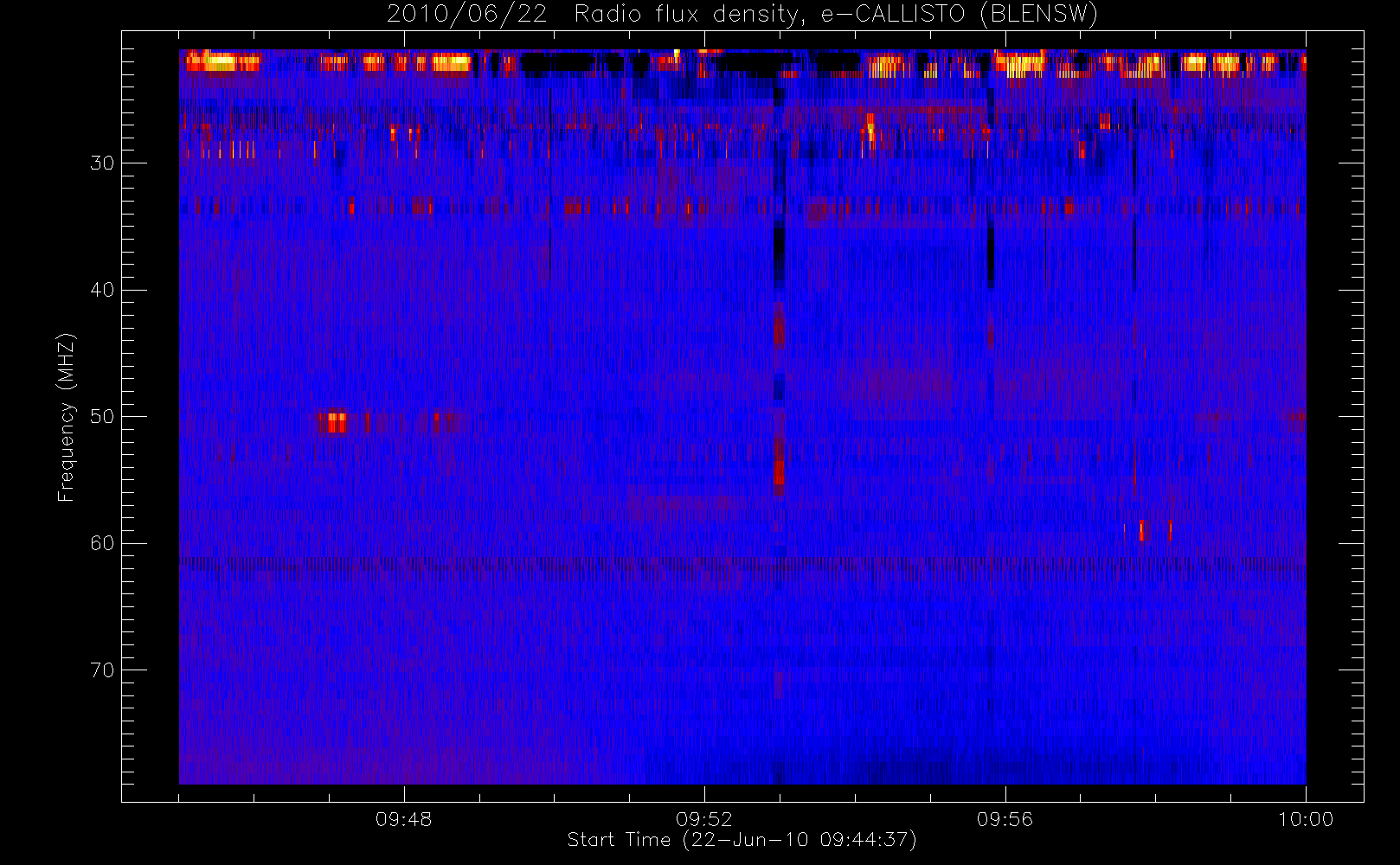This screenshot has width=1400, height=865.
Task: Click the '09:48' time axis label
Action: [403, 819]
